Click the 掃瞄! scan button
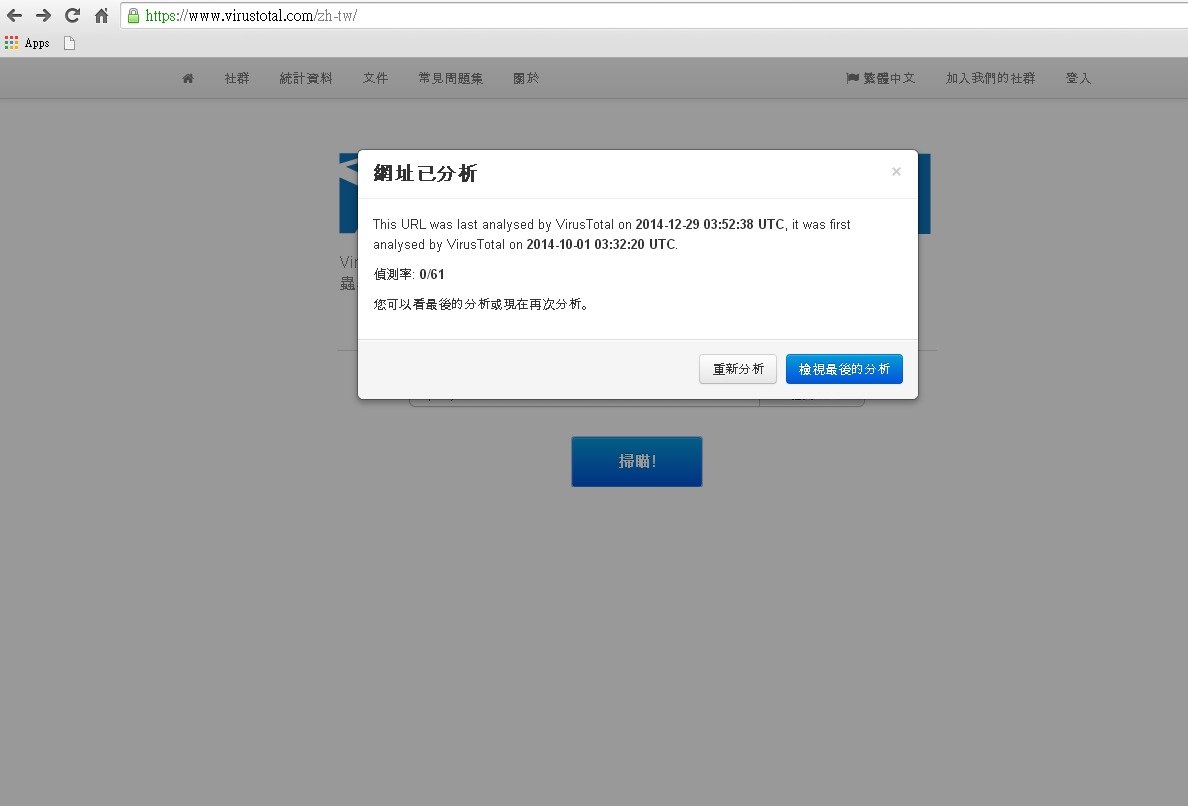 point(636,461)
